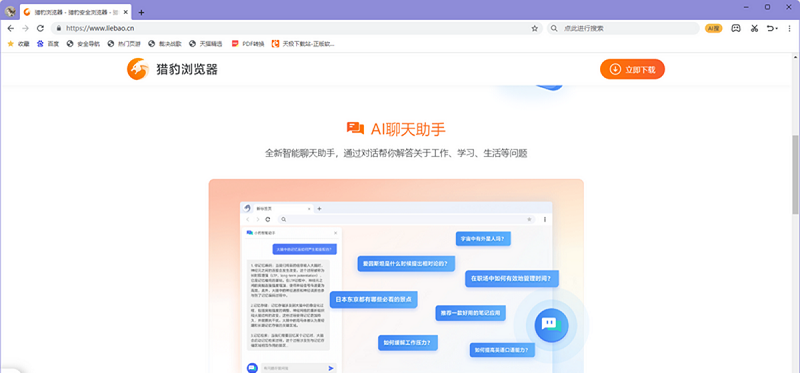The image size is (800, 373).
Task: Open the three-dot browser menu
Action: pyautogui.click(x=789, y=29)
